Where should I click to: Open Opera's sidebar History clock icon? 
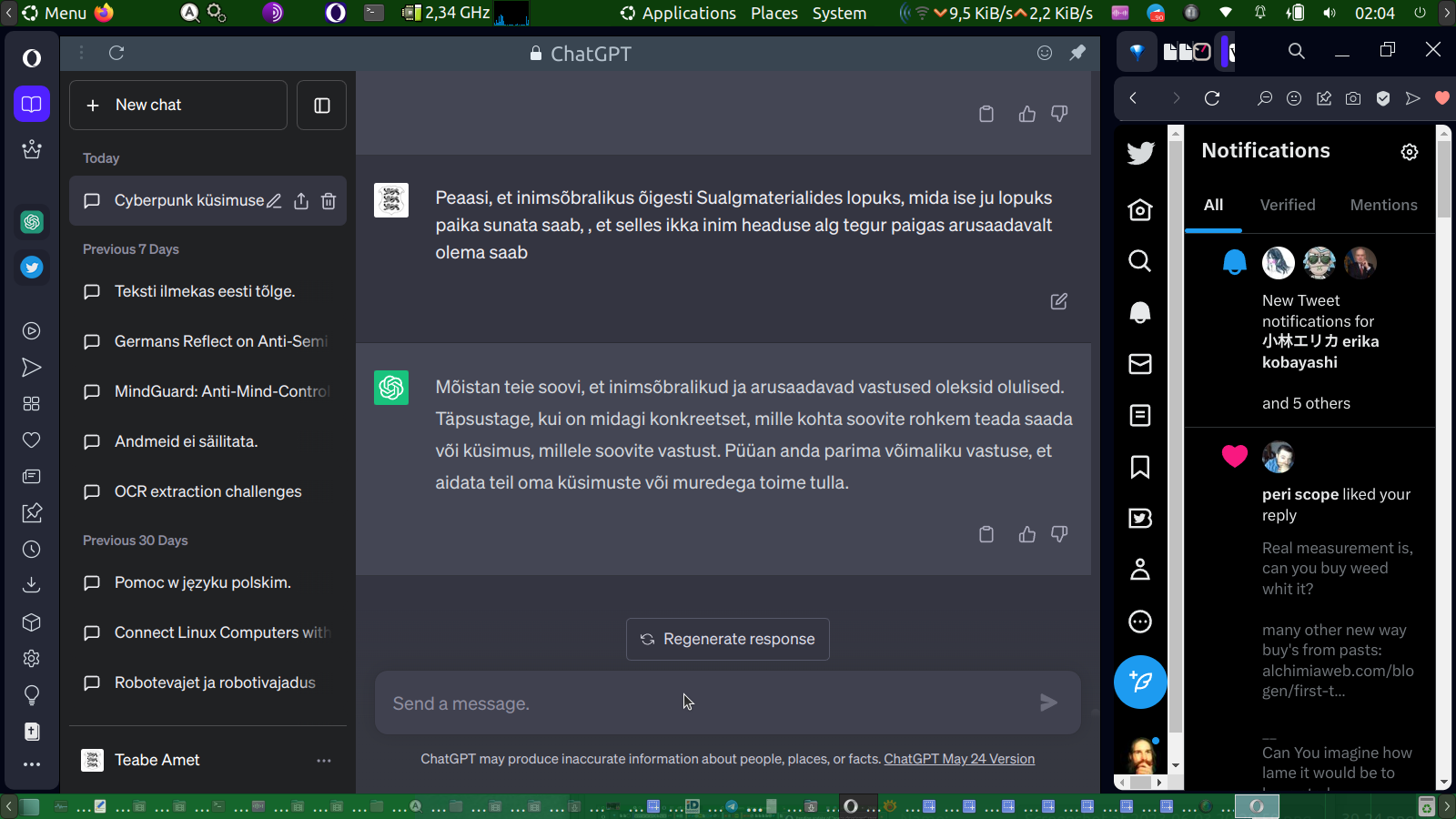[32, 550]
